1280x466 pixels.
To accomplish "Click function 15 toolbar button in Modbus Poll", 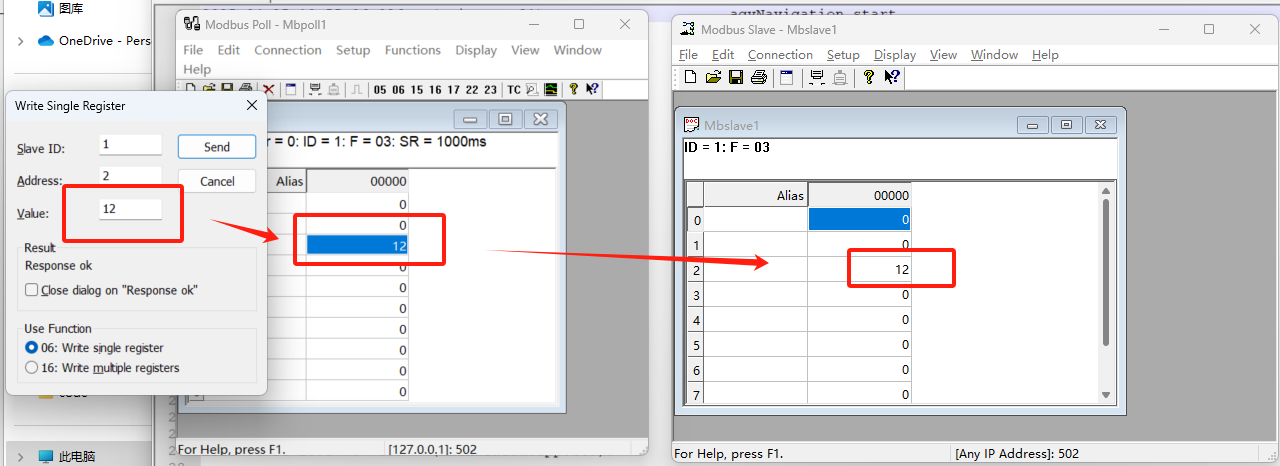I will 417,90.
